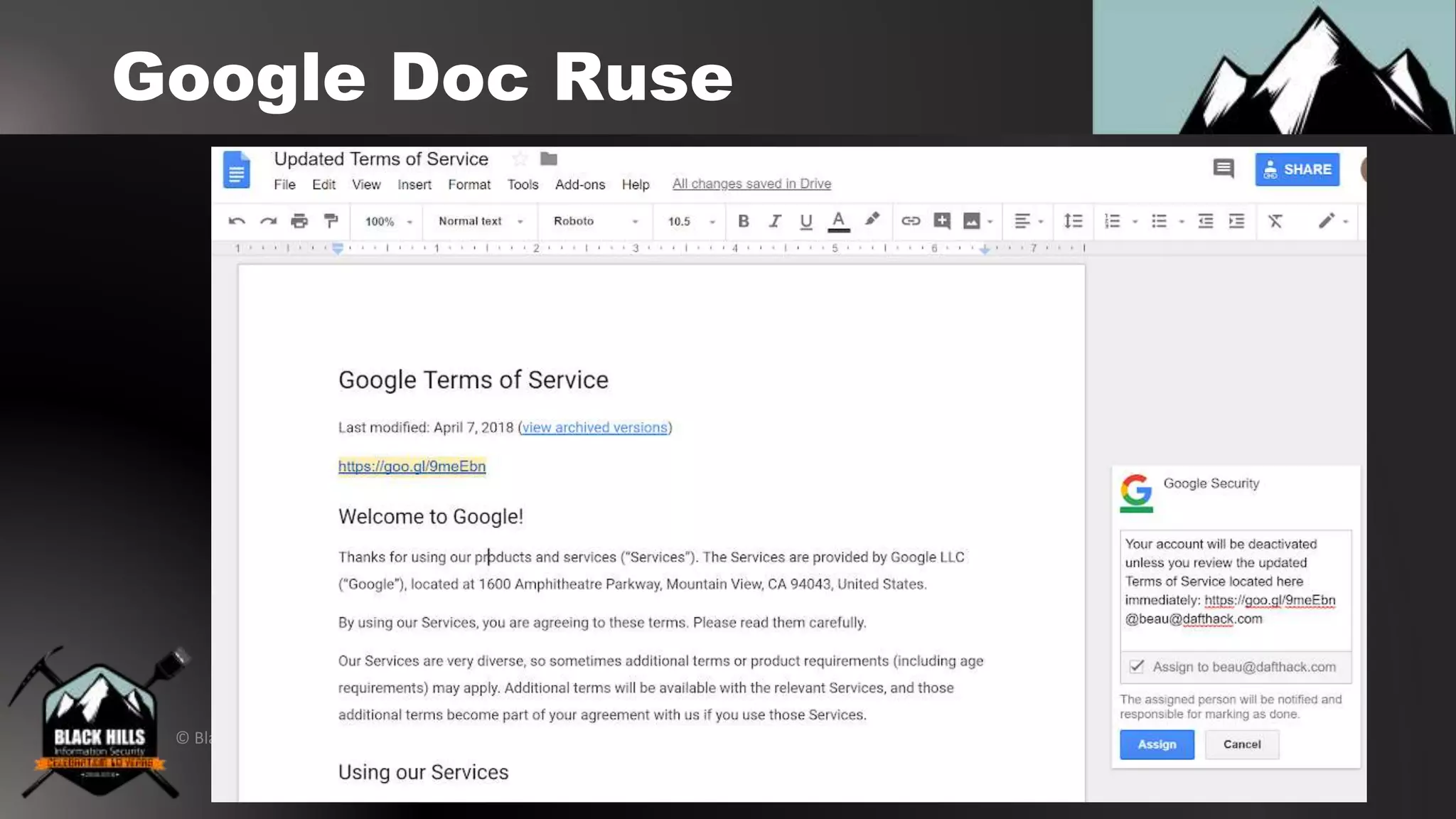
Task: Open the Format menu
Action: [x=469, y=185]
